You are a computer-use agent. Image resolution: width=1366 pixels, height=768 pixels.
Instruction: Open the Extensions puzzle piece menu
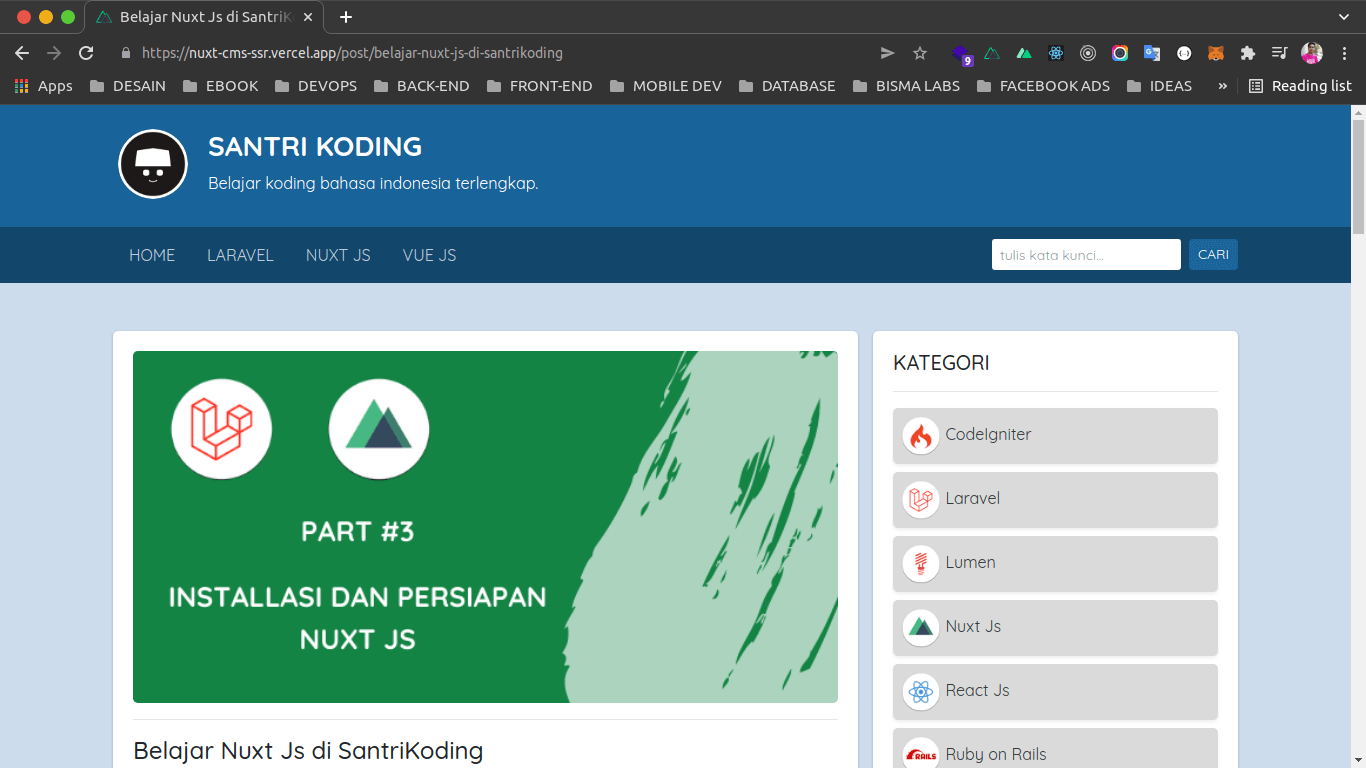(x=1248, y=53)
